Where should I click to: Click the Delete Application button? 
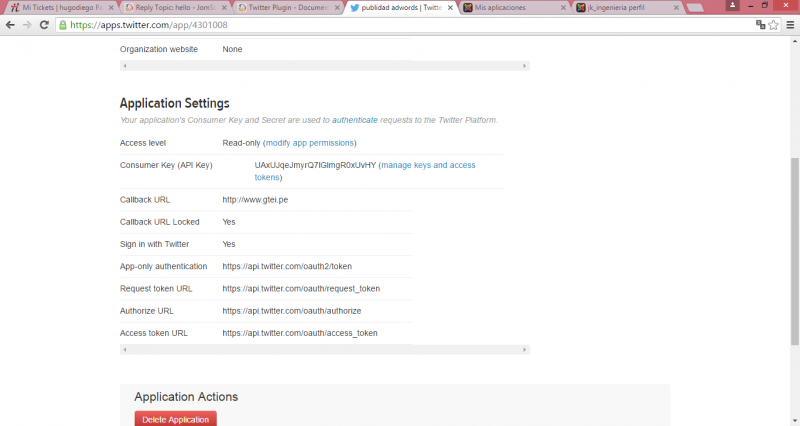coord(176,419)
